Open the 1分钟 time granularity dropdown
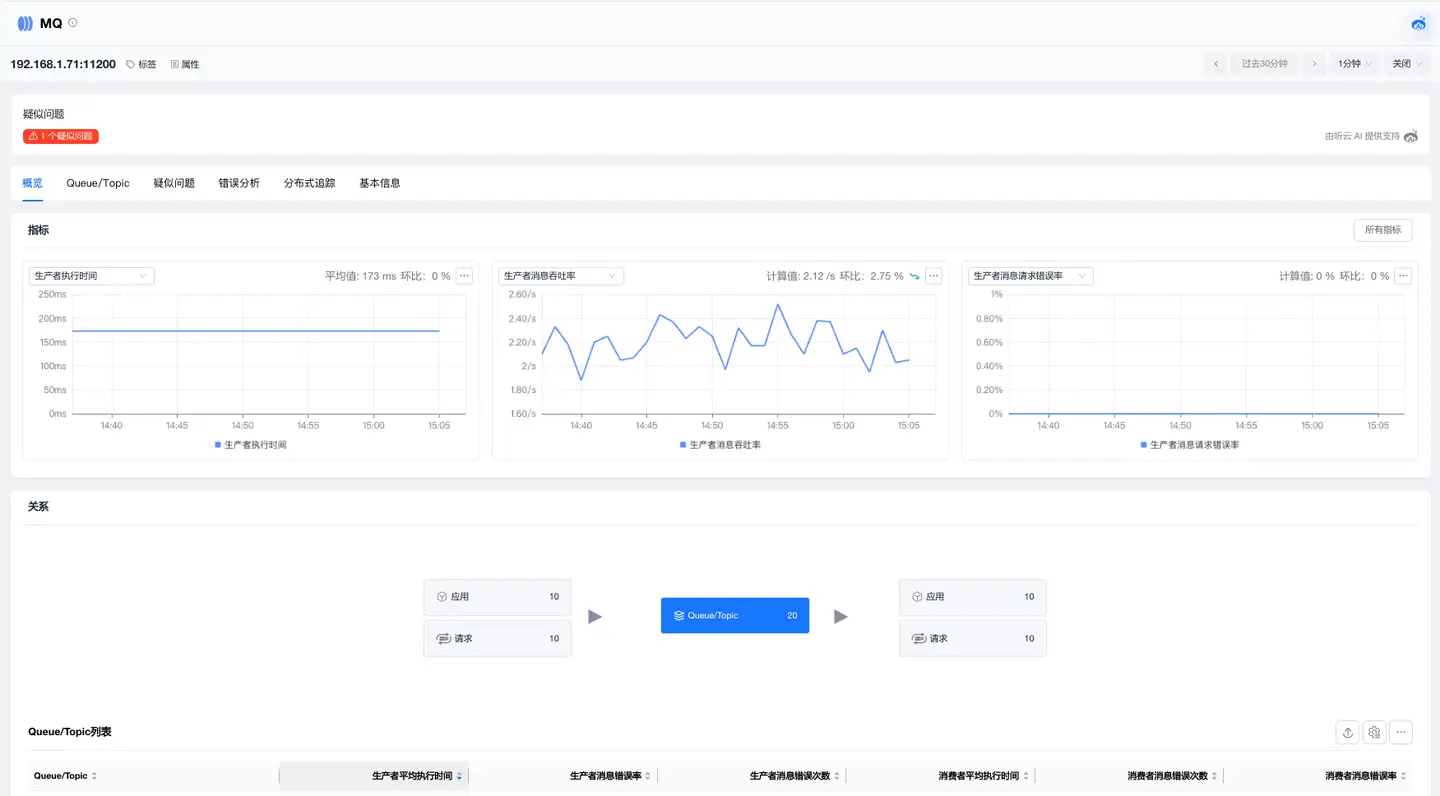Viewport: 1440px width, 796px height. (1353, 63)
